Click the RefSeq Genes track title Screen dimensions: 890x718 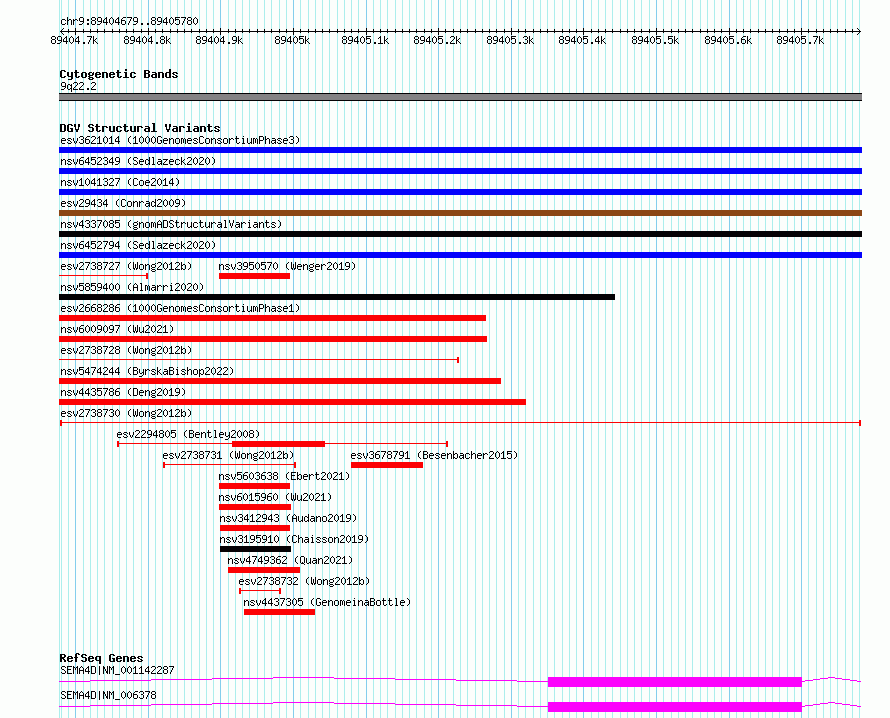pyautogui.click(x=101, y=658)
